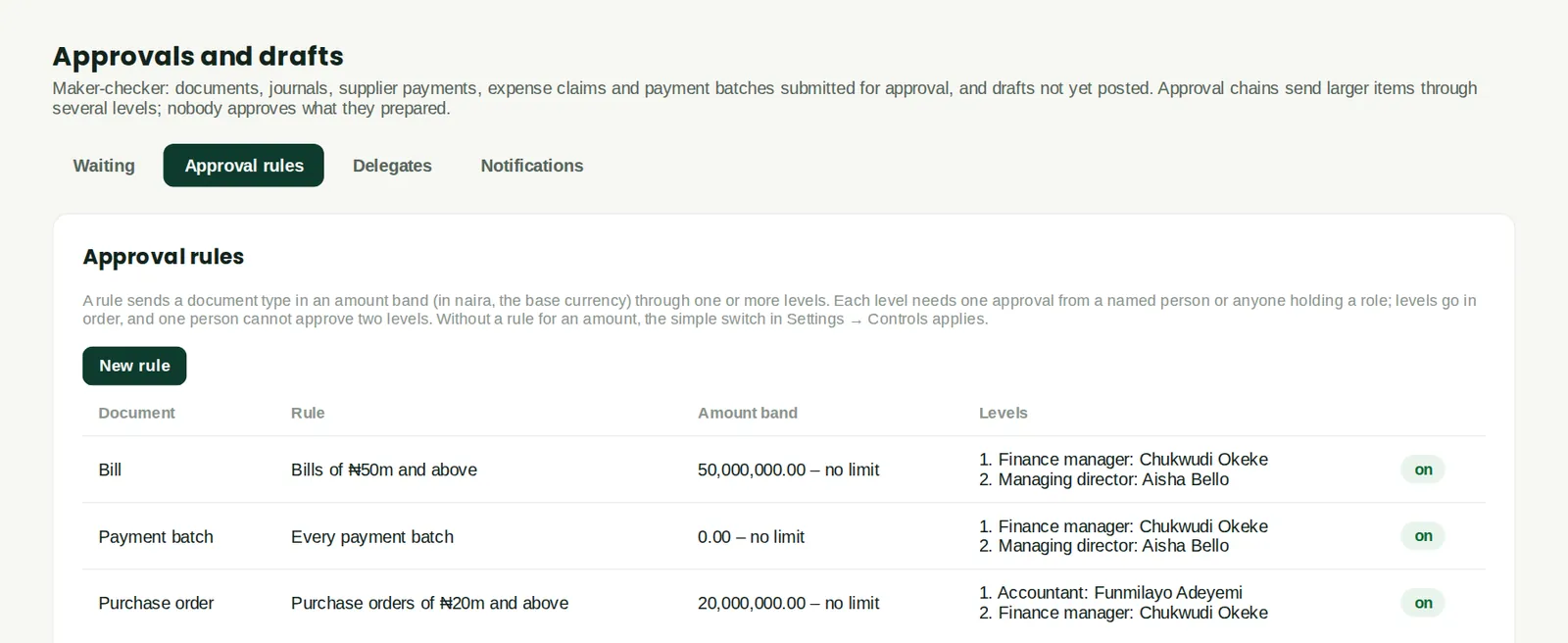Switch to the Delegates tab
The height and width of the screenshot is (643, 1568).
tap(392, 166)
